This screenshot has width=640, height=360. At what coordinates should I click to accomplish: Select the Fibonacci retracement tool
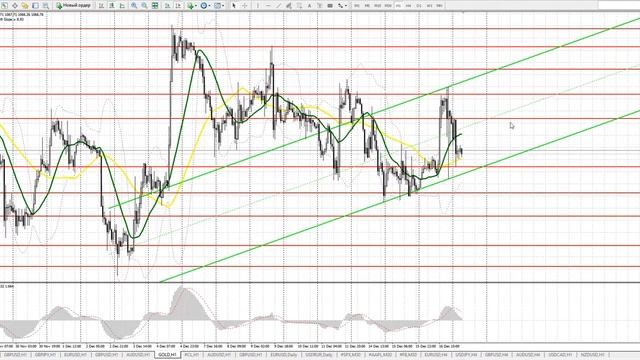tap(299, 6)
